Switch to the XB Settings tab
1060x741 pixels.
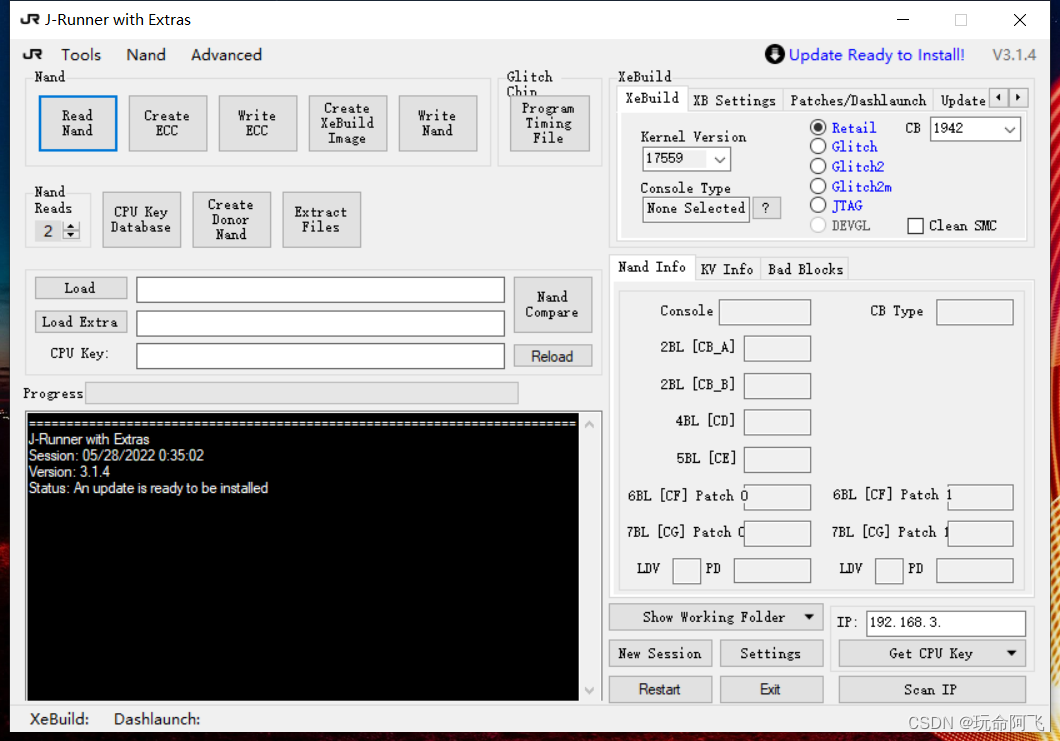click(734, 101)
